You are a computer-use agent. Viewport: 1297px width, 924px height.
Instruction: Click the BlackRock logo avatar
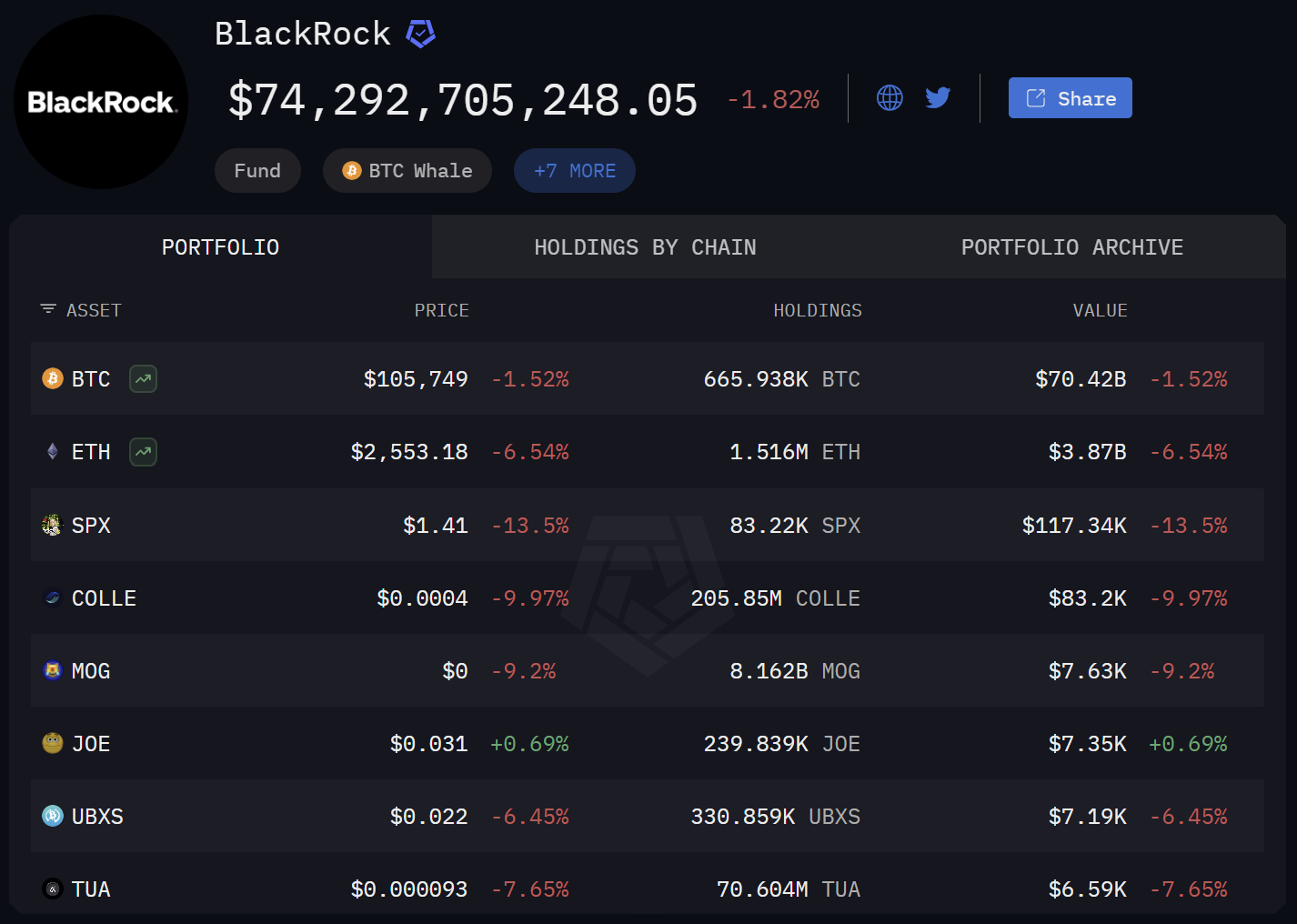(101, 102)
